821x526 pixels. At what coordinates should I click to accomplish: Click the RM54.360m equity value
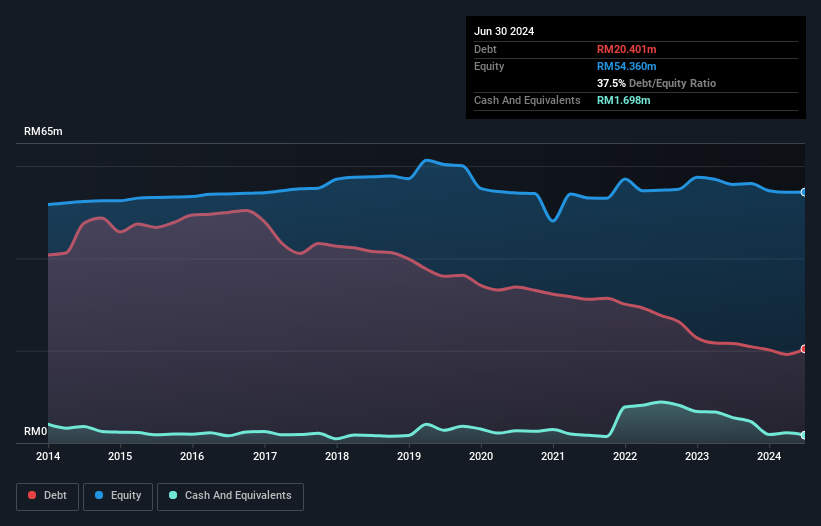point(626,66)
